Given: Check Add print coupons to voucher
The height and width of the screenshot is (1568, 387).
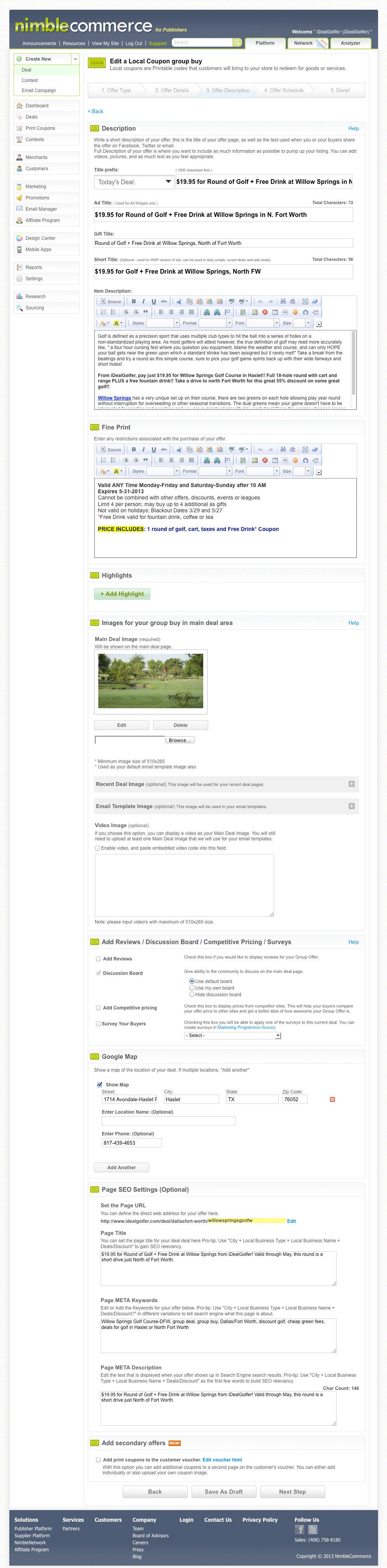Looking at the screenshot, I should pyautogui.click(x=99, y=1460).
